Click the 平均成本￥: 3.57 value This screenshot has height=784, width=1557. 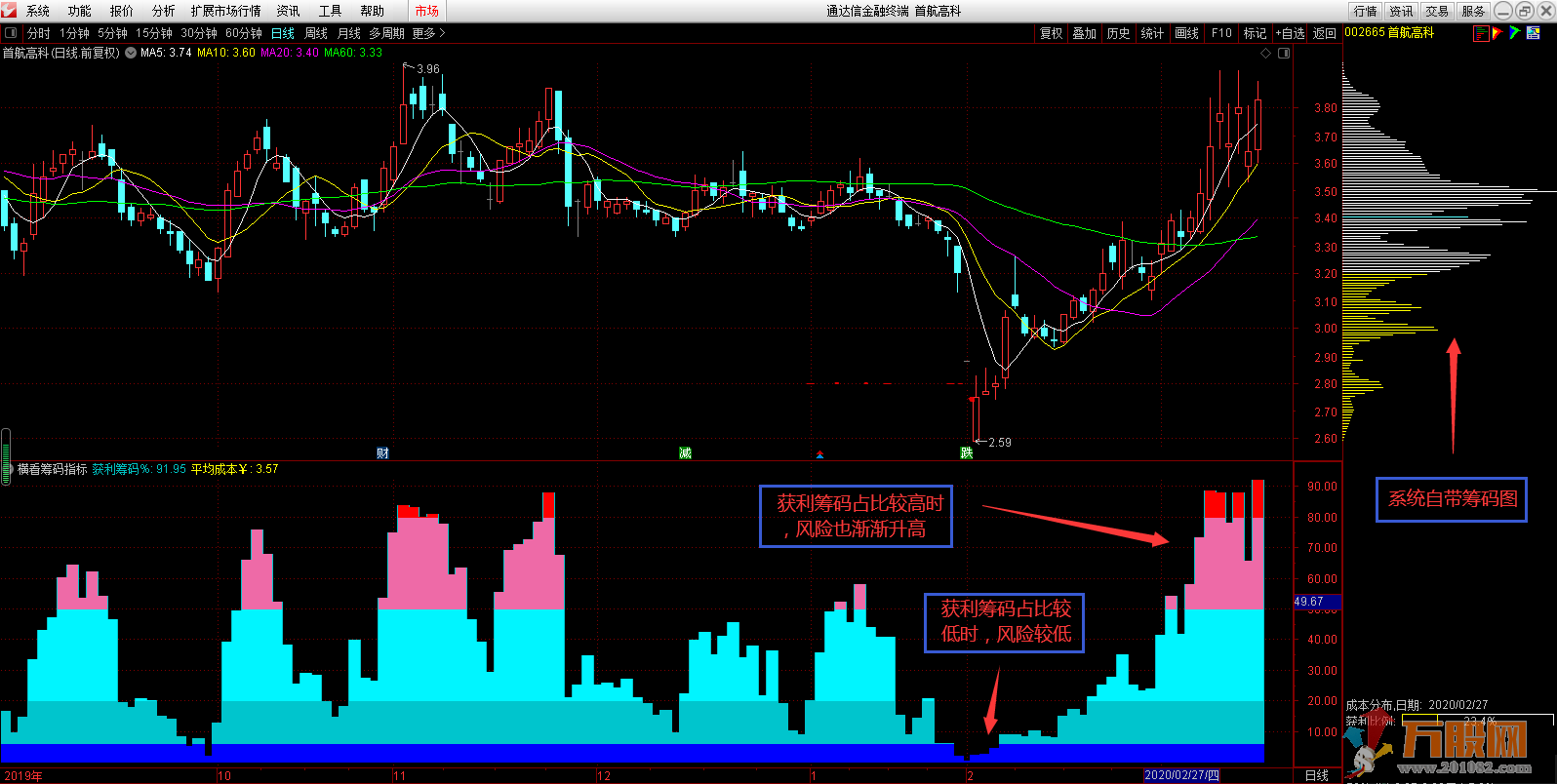(234, 469)
